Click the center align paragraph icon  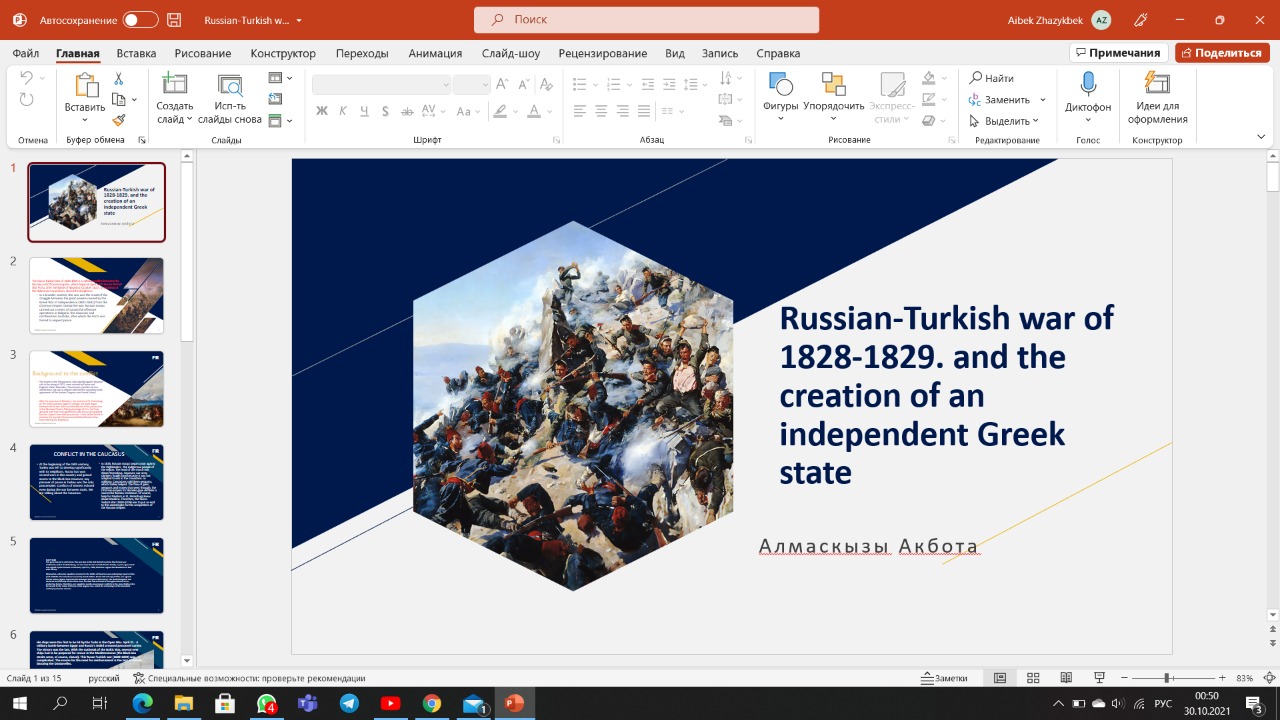coord(601,111)
